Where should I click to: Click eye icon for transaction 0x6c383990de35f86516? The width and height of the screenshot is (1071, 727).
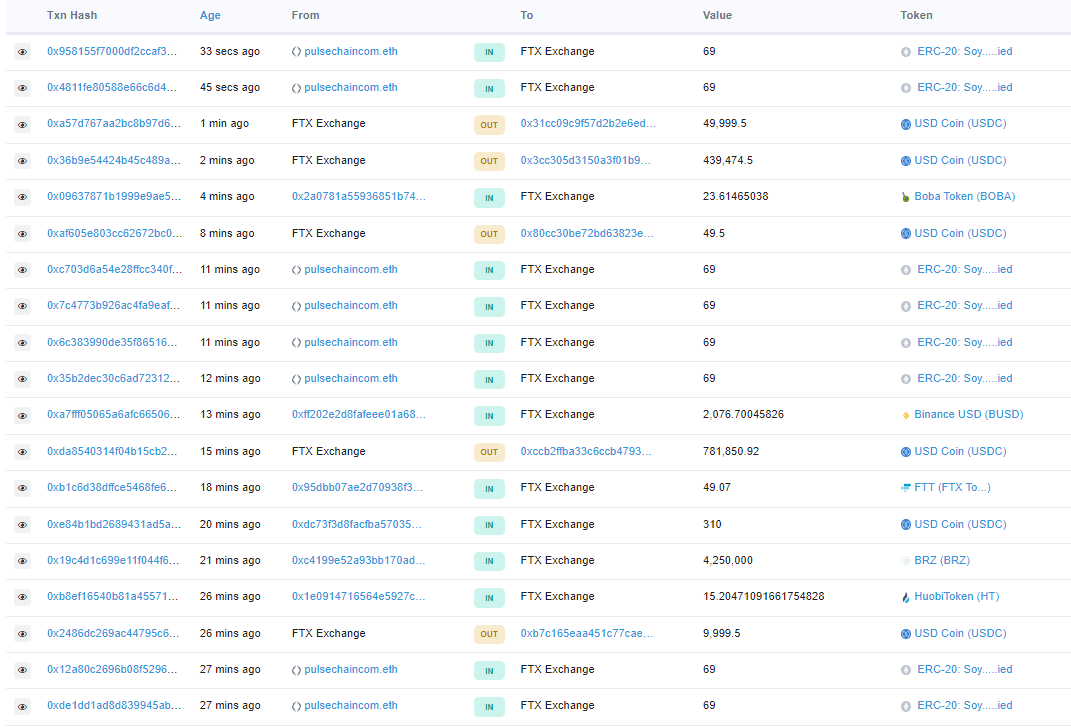coord(23,343)
